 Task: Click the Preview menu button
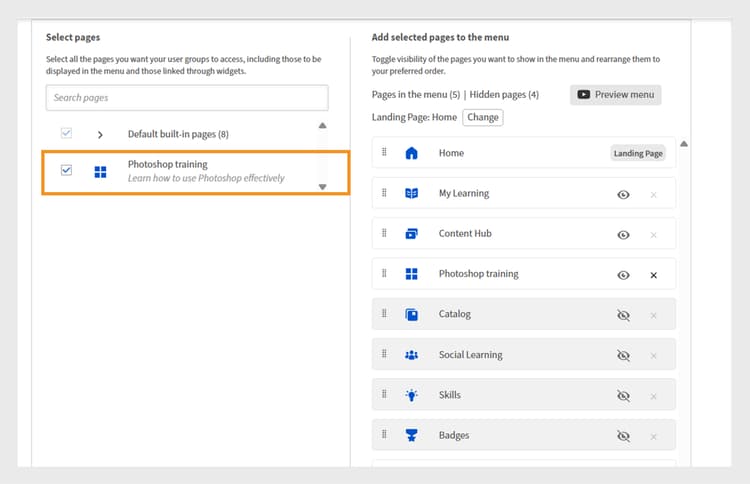tap(615, 95)
